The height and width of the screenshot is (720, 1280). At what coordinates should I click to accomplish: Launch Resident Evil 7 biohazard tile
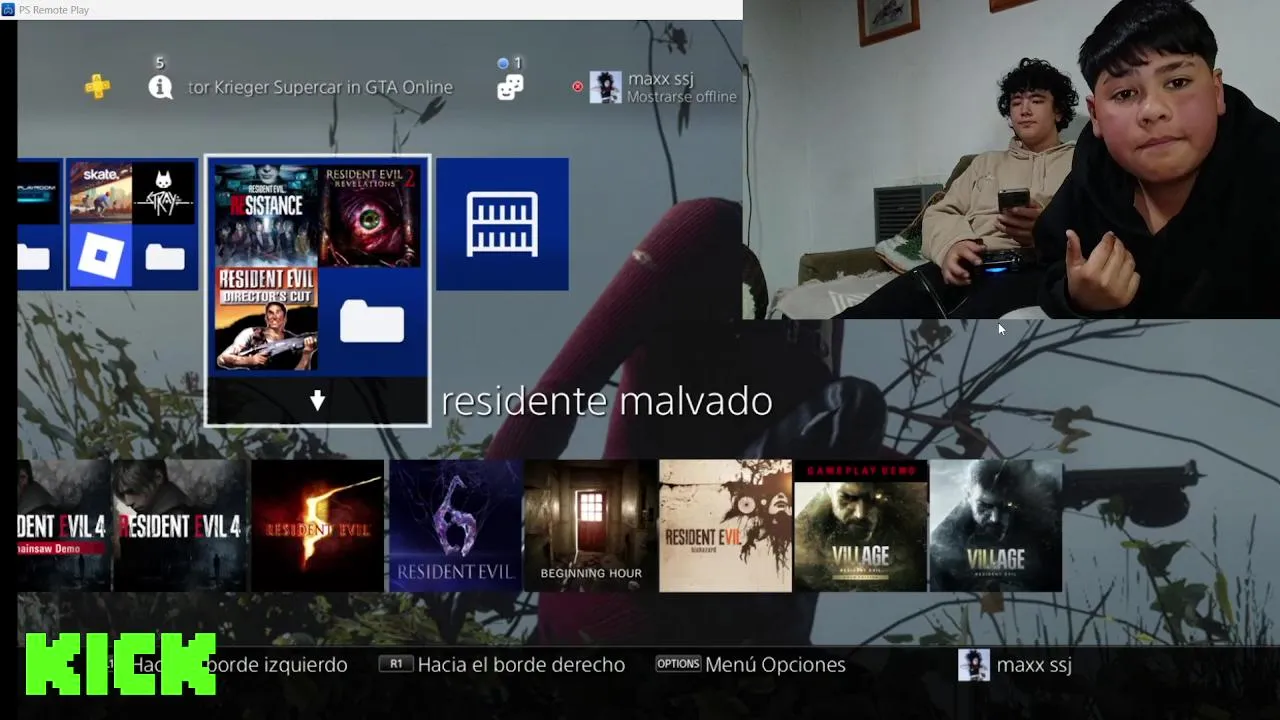pyautogui.click(x=725, y=526)
